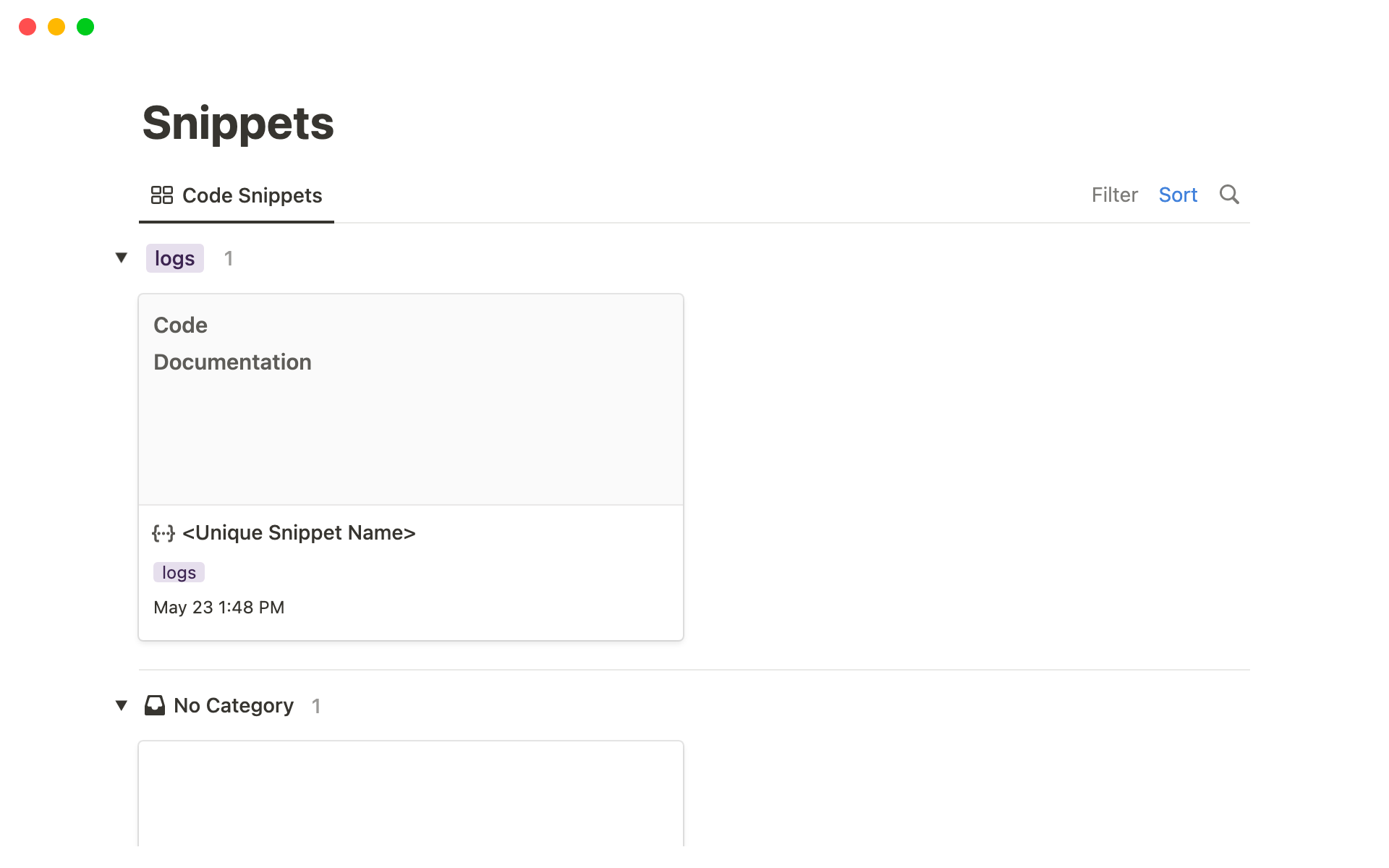Click the logs tag on the snippet card

pos(179,572)
